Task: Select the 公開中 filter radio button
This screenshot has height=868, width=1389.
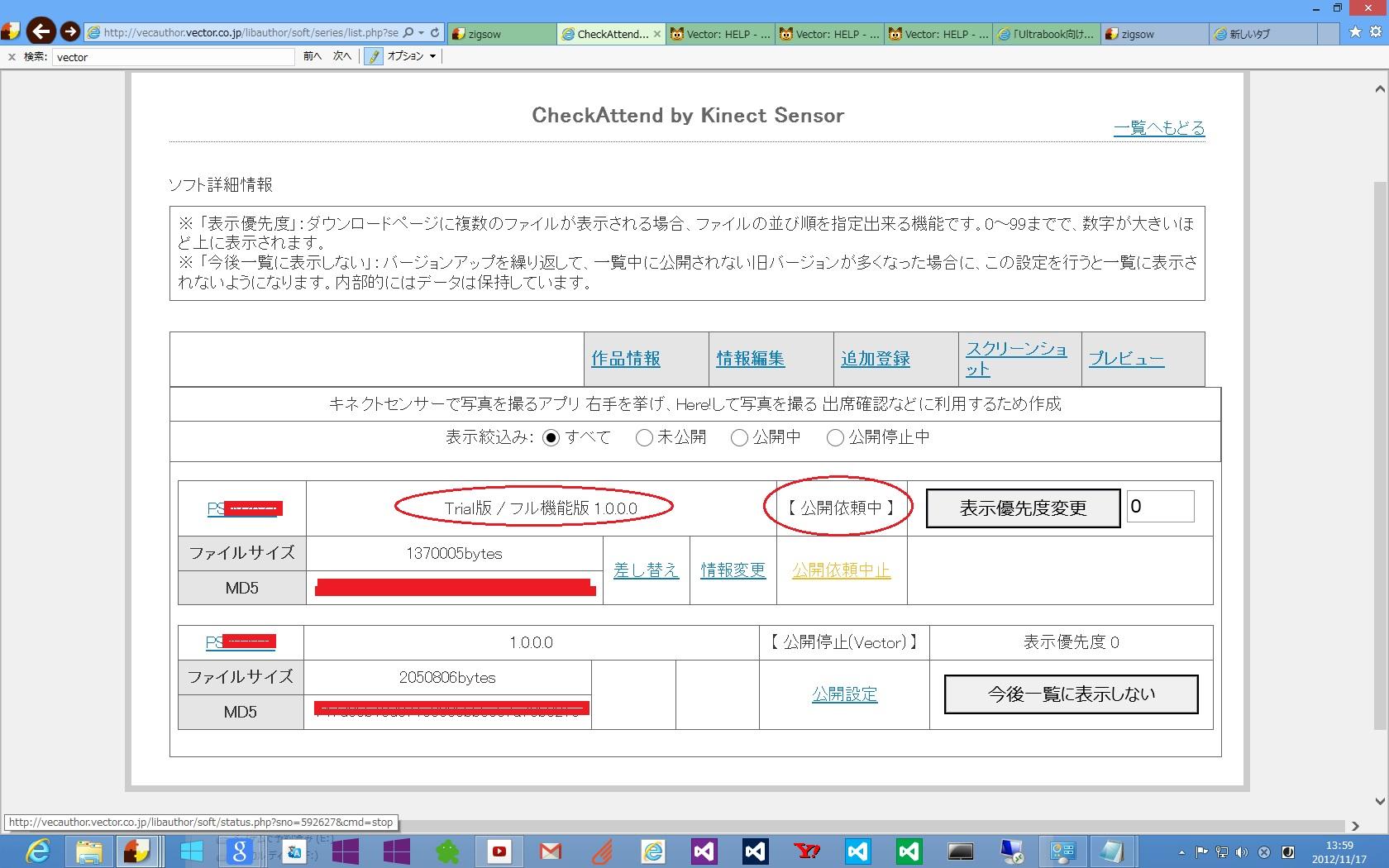Action: point(739,438)
